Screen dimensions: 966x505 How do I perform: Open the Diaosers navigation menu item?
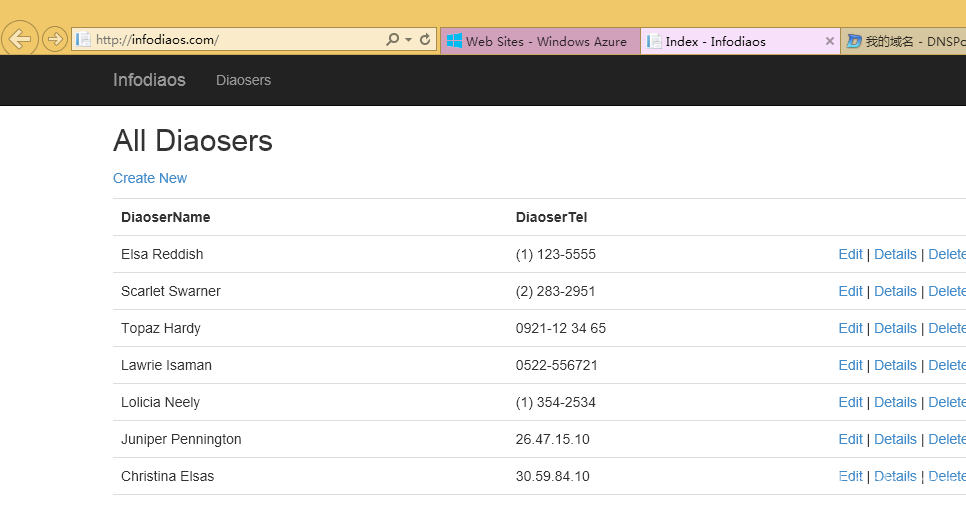(243, 80)
